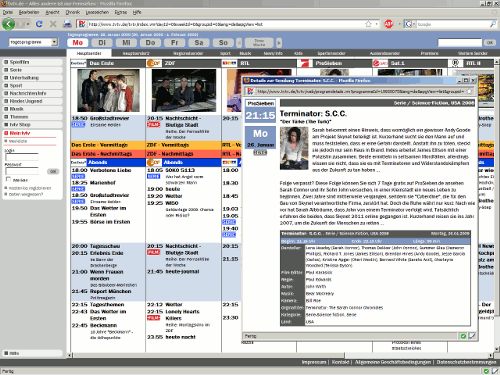
Task: Open the Adblock Plus red ABP icon
Action: click(389, 24)
